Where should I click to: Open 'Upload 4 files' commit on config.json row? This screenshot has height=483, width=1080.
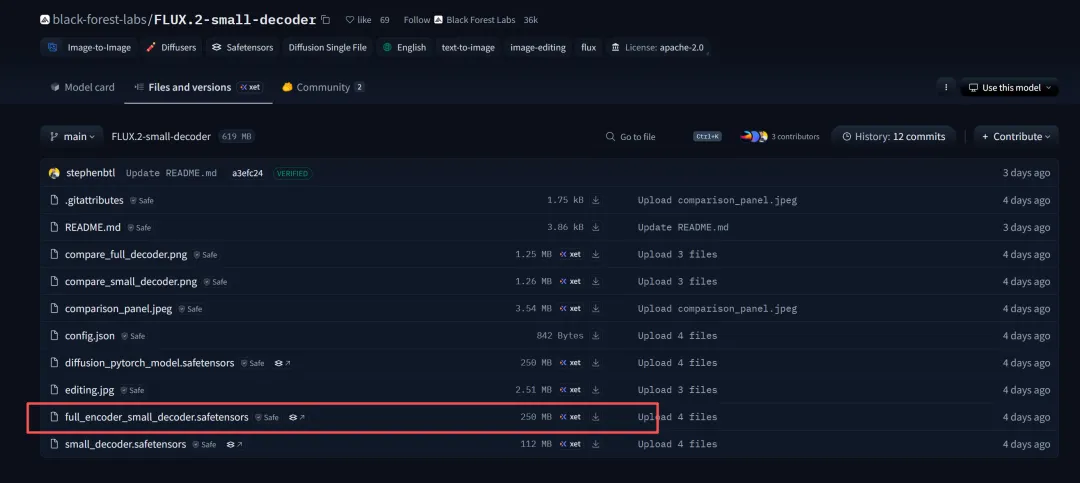tap(677, 336)
